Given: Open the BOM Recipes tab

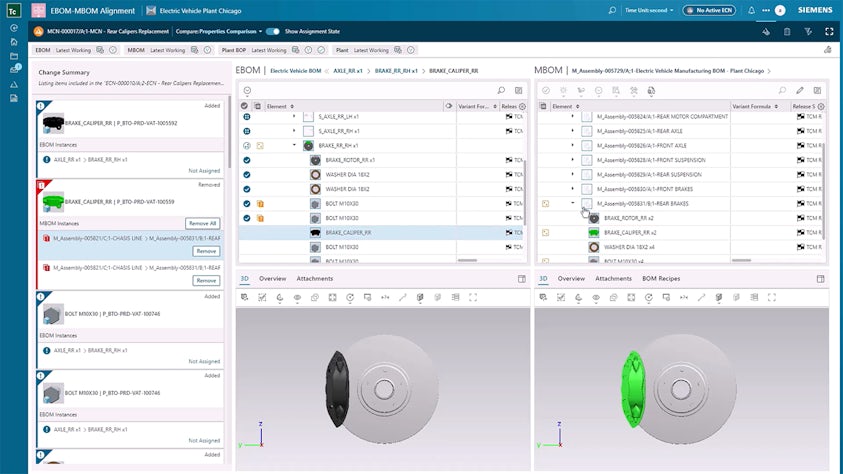Looking at the screenshot, I should (661, 278).
